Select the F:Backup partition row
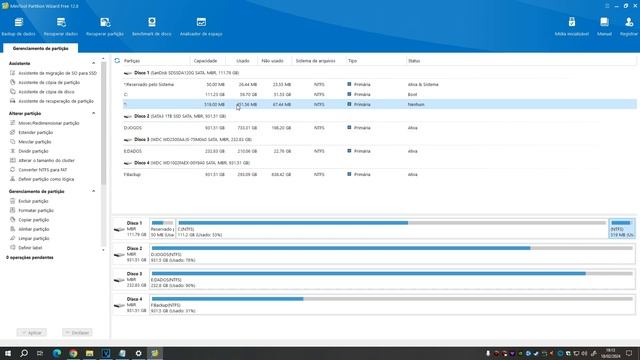Image resolution: width=640 pixels, height=360 pixels. tap(379, 174)
